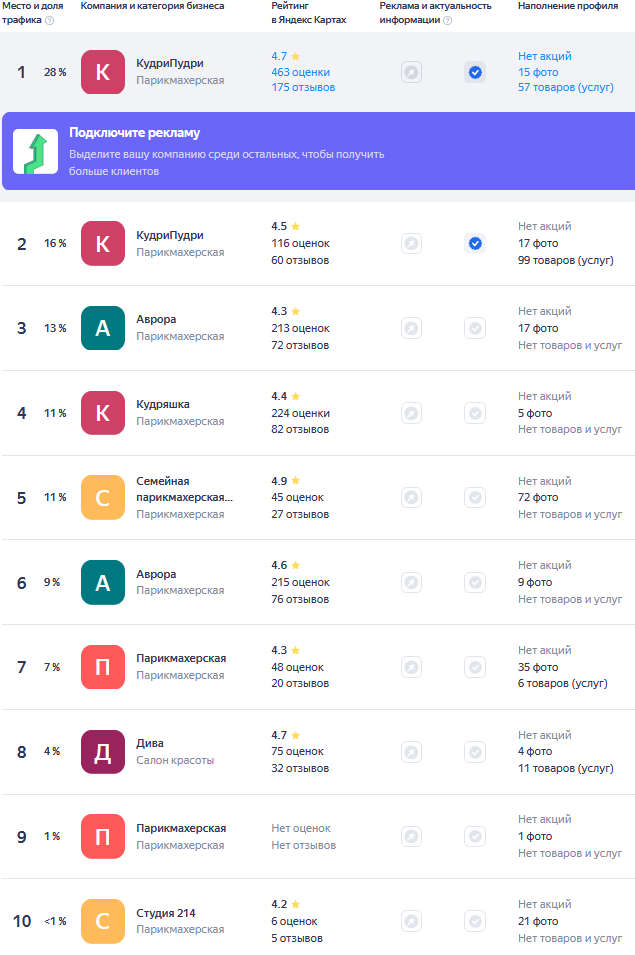Click teal 'А' avatar of Аврора rated 4.3

tap(103, 328)
